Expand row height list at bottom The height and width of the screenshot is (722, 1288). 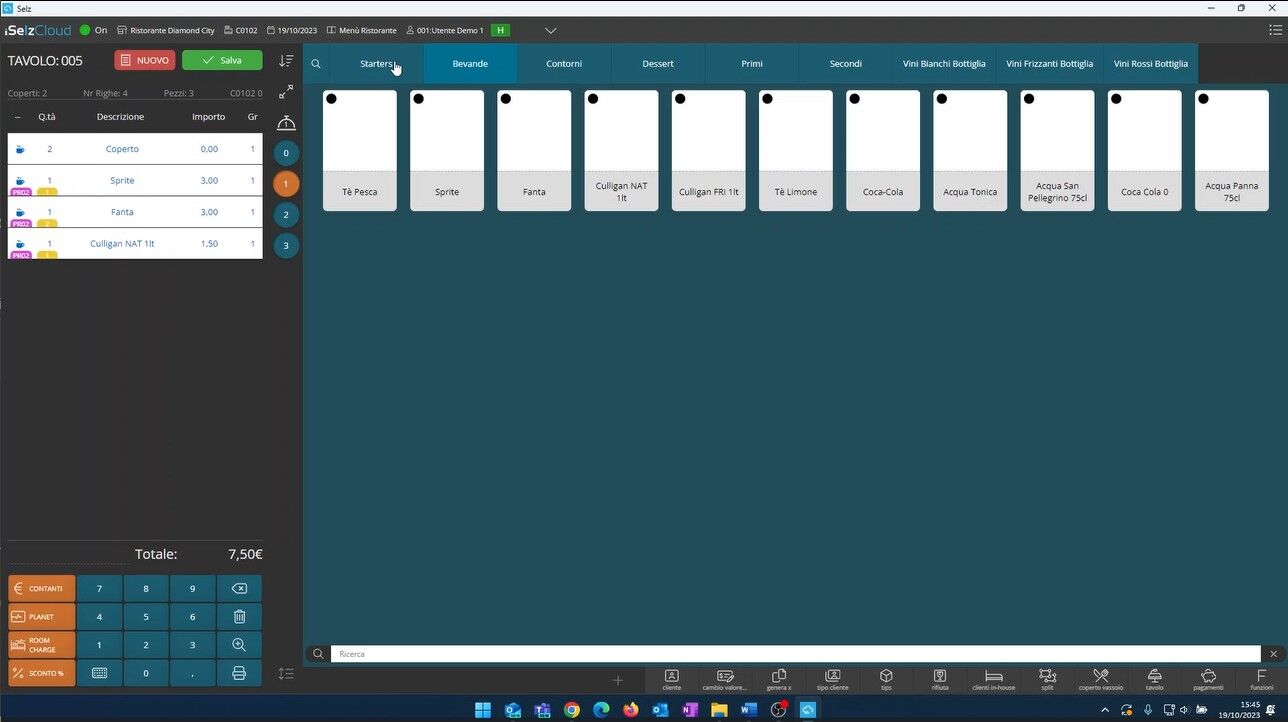pyautogui.click(x=286, y=674)
